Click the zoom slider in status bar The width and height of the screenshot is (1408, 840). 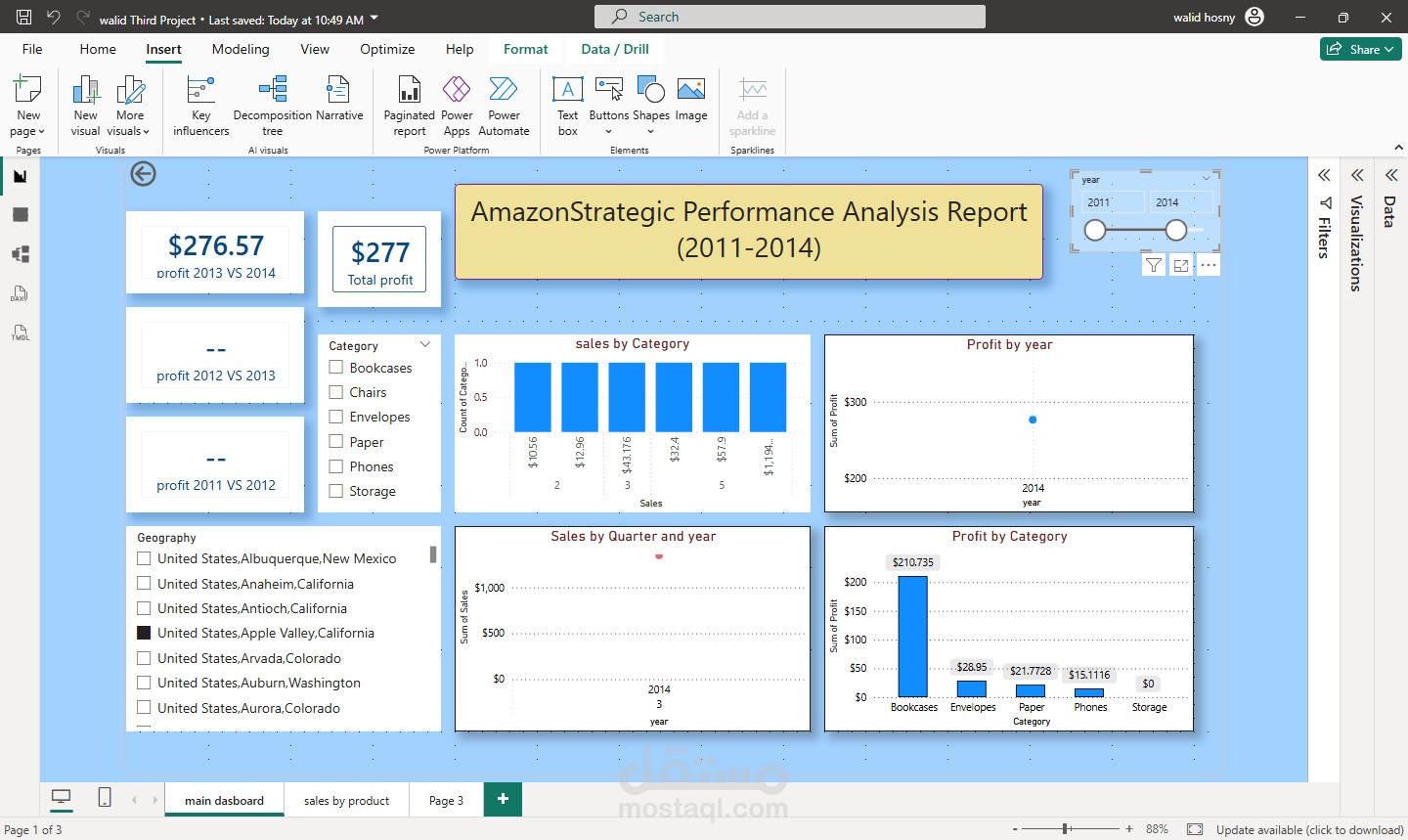click(1073, 829)
